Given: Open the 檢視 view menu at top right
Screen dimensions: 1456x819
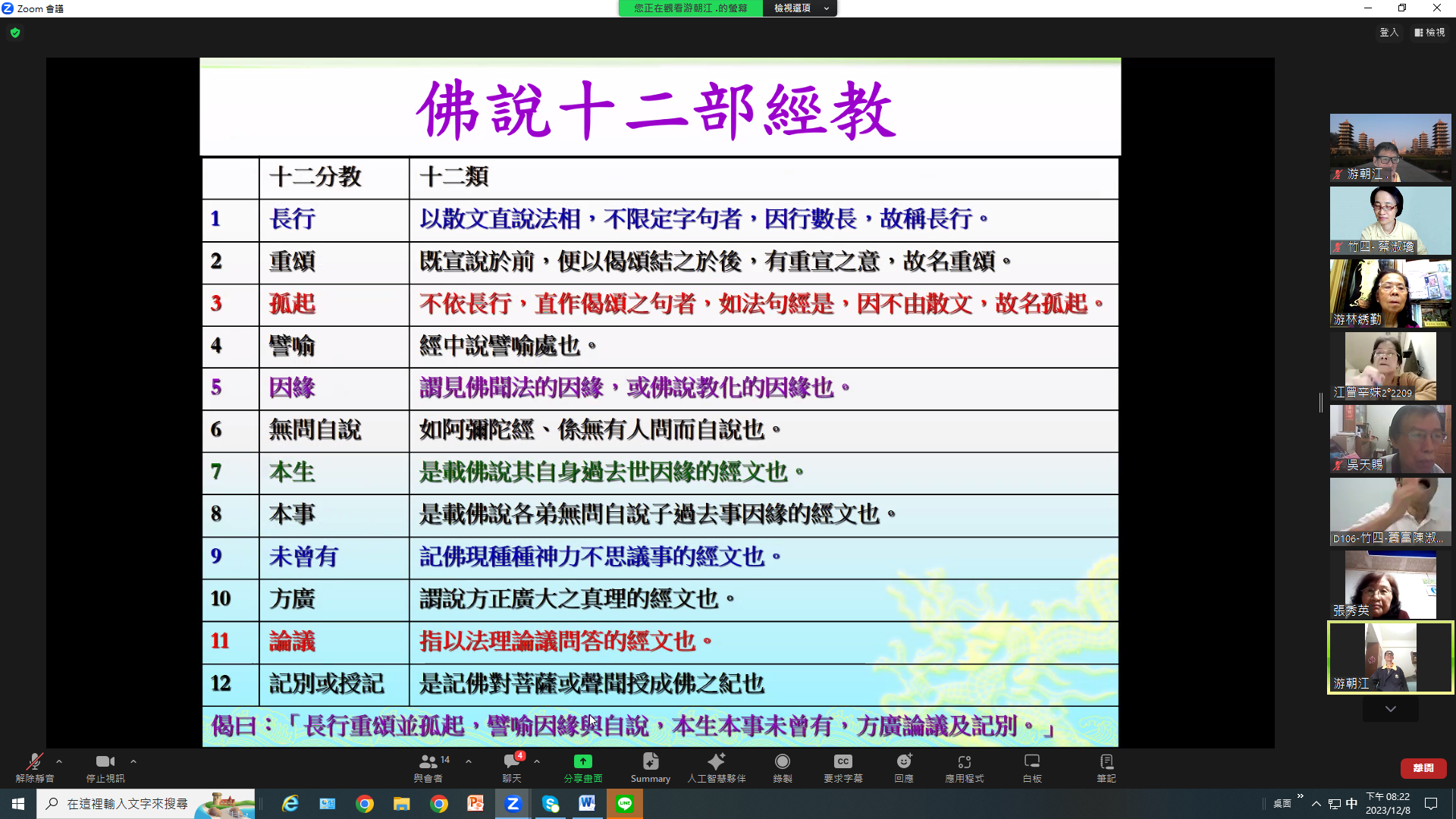Looking at the screenshot, I should 1429,33.
